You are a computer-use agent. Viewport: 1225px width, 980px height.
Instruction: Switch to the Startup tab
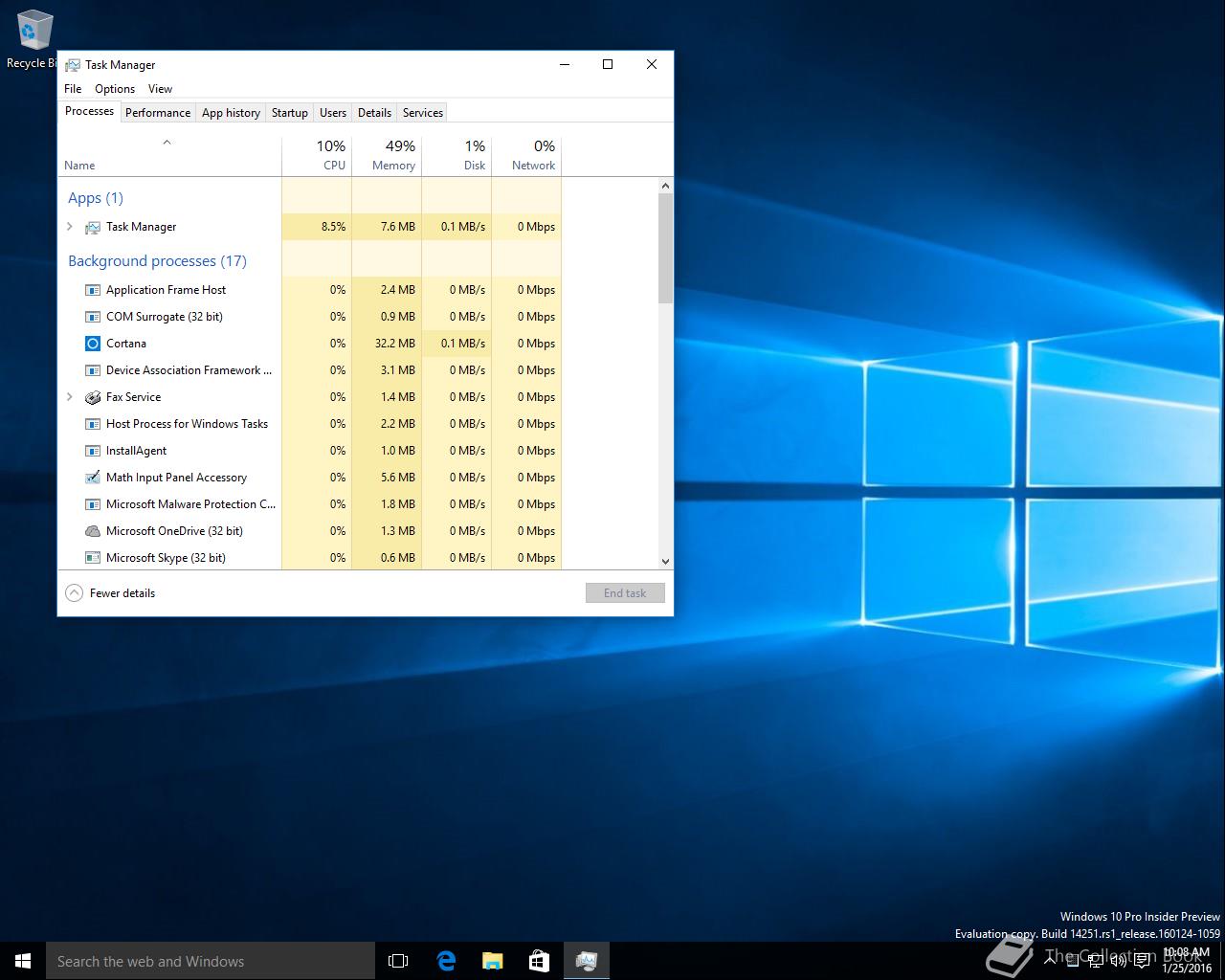tap(290, 113)
